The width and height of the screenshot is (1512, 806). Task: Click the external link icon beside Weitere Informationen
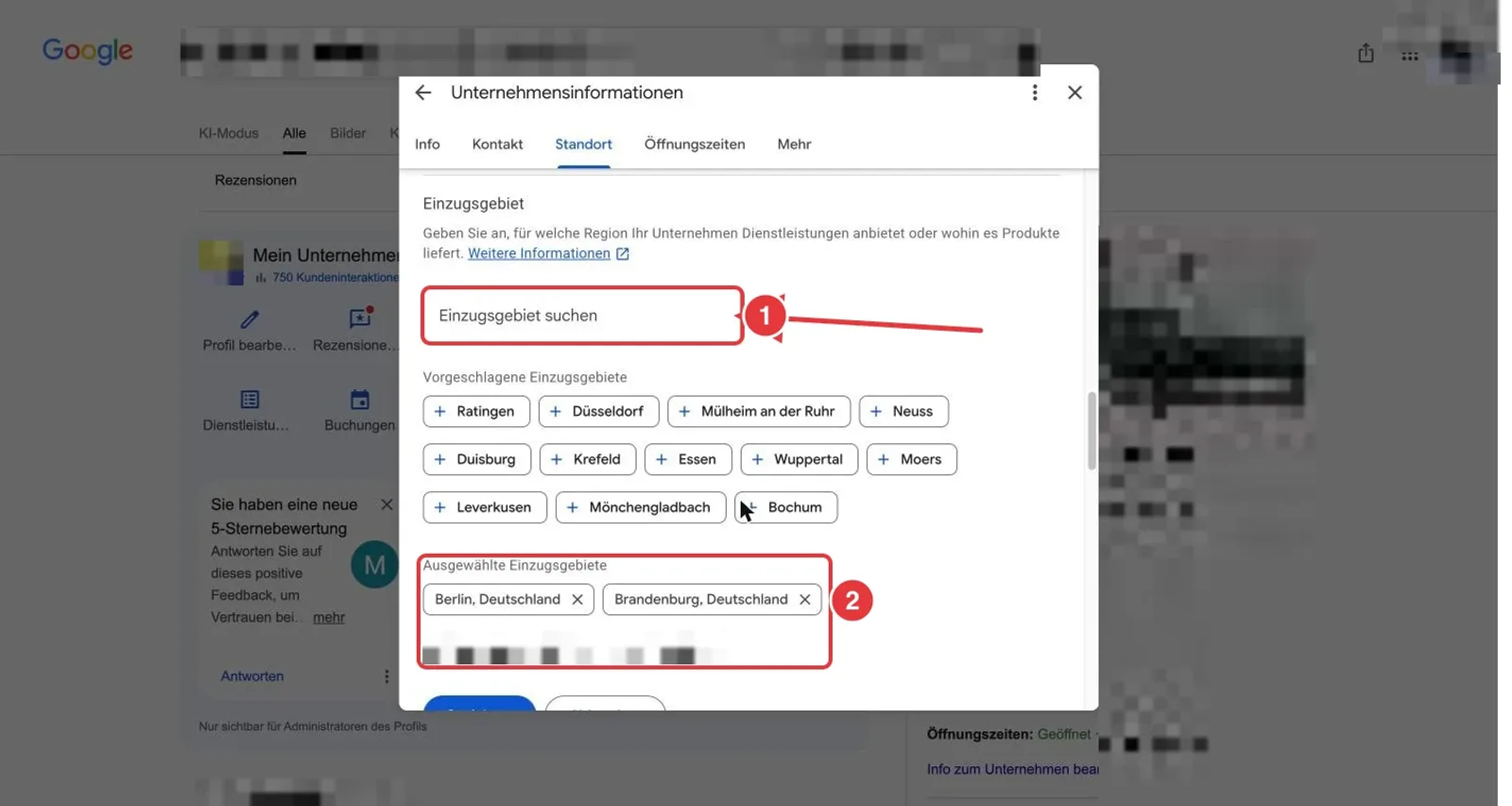[x=623, y=253]
